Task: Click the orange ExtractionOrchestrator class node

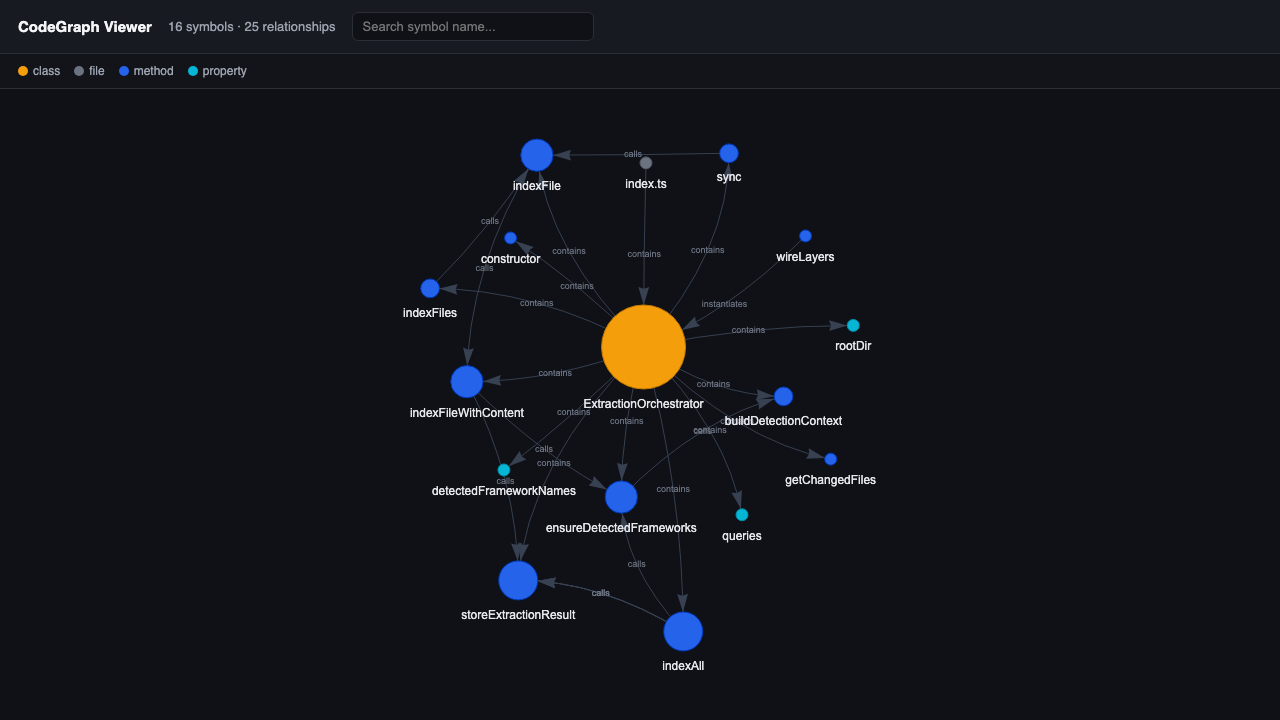Action: (x=643, y=347)
